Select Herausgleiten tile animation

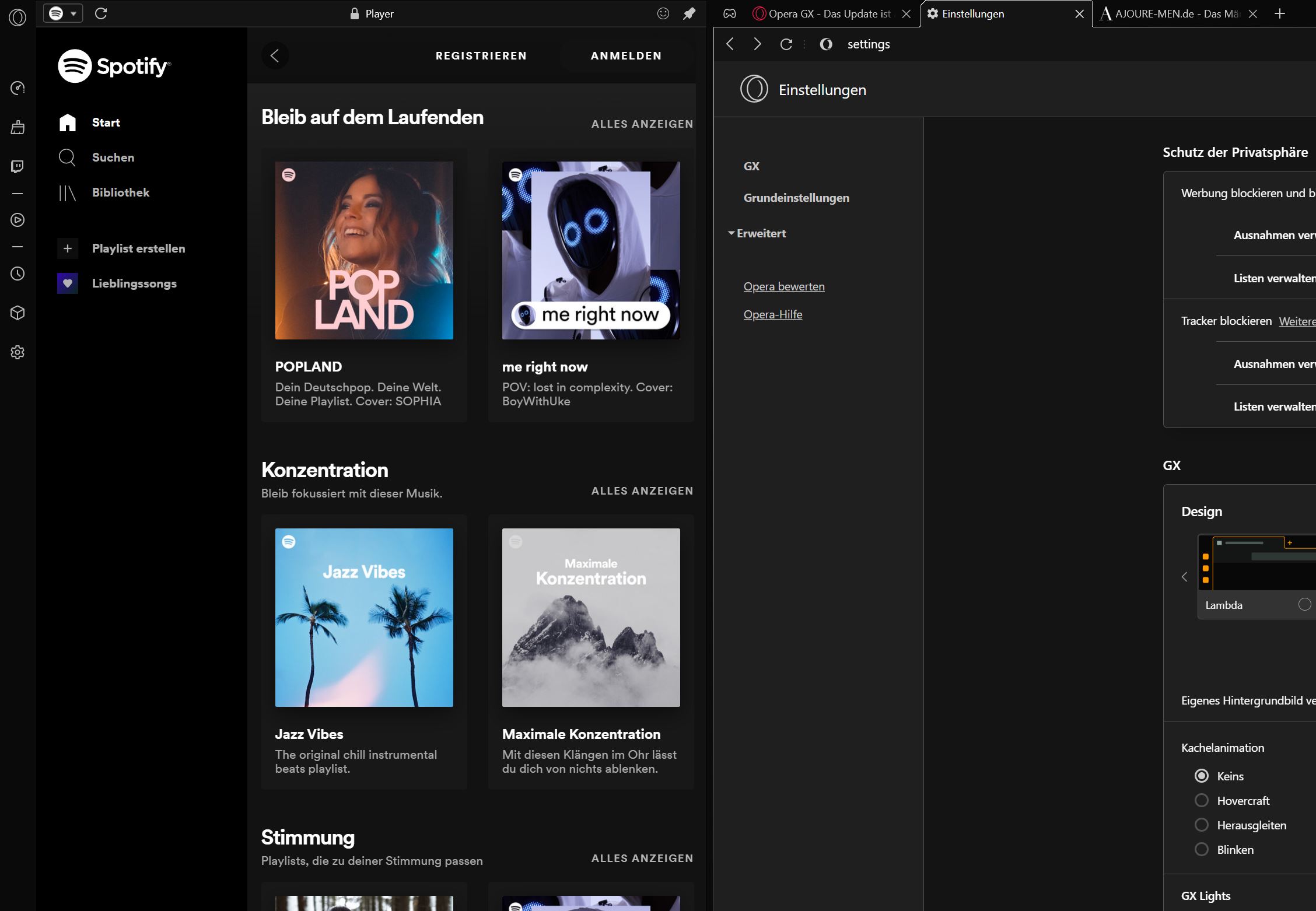tap(1202, 825)
